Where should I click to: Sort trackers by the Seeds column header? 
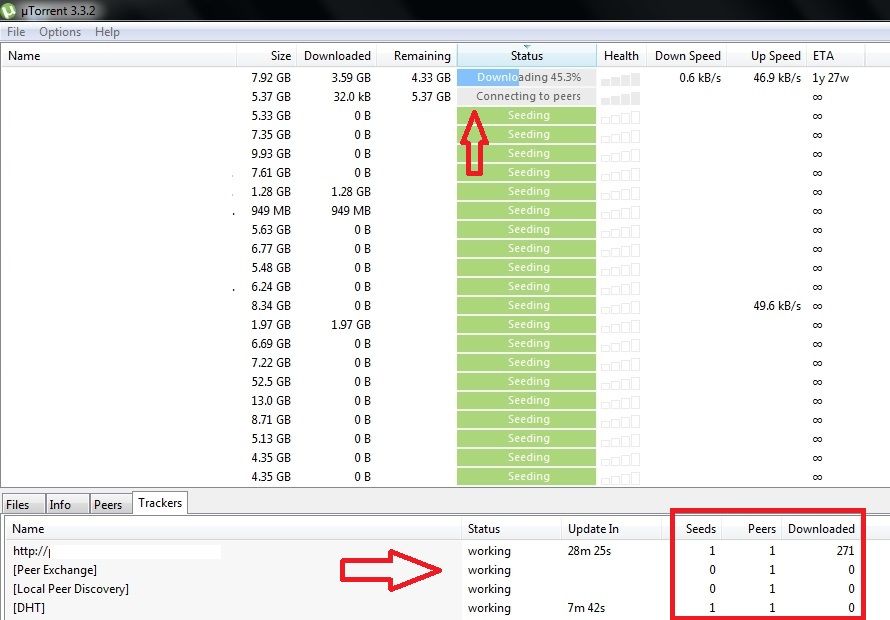click(700, 529)
